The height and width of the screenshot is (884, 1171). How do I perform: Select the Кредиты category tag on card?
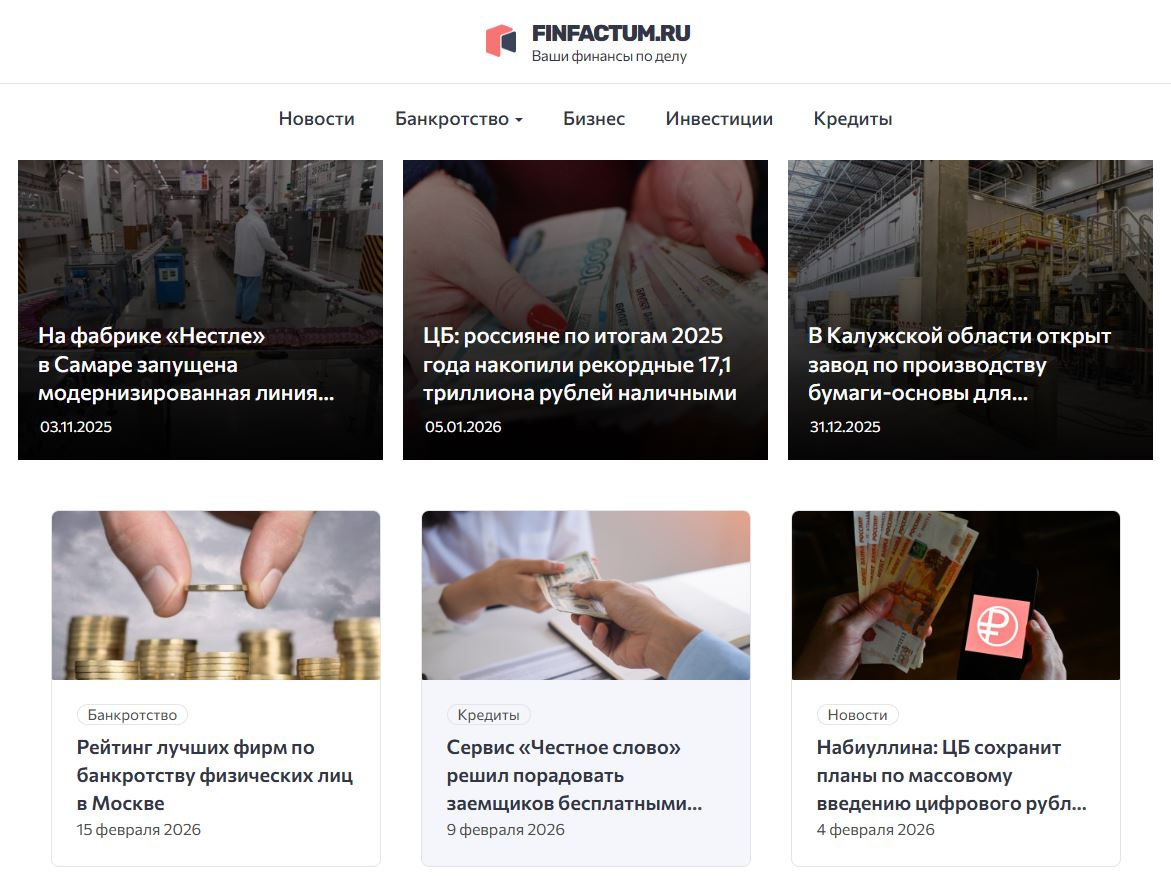pos(488,715)
